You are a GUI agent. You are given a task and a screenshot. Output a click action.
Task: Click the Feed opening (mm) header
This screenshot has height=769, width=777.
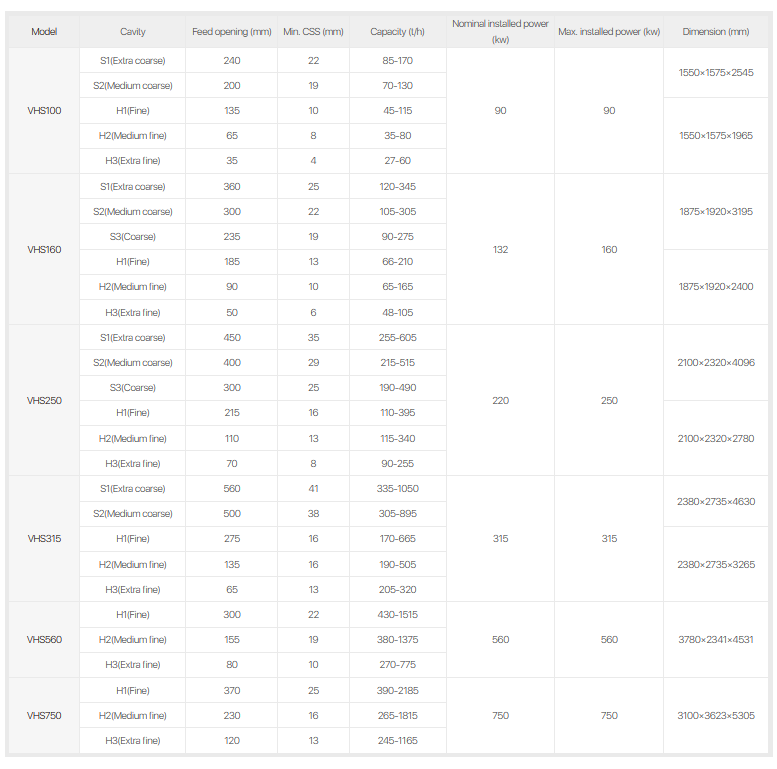pyautogui.click(x=232, y=32)
